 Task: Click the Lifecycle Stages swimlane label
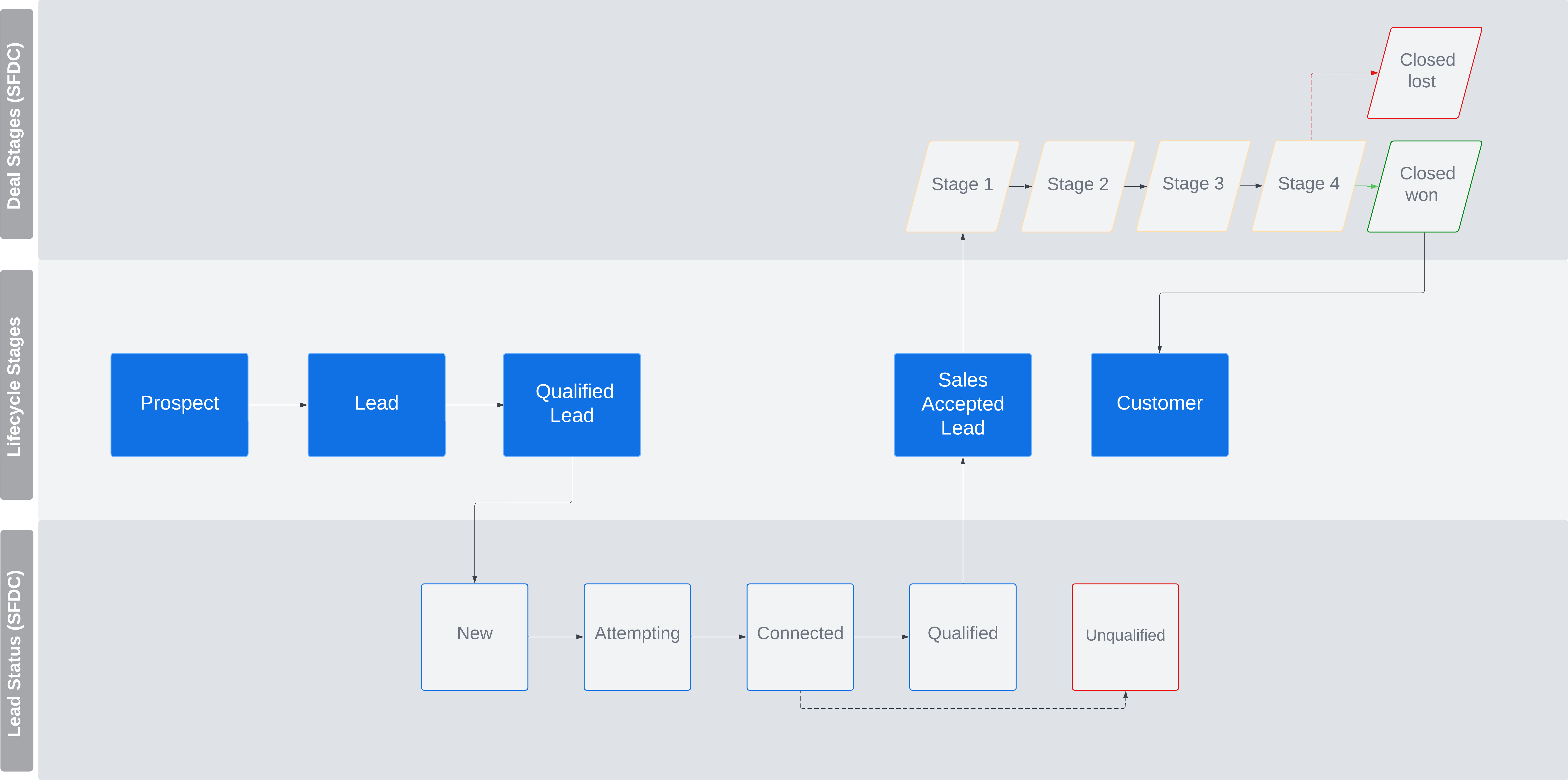tap(16, 385)
